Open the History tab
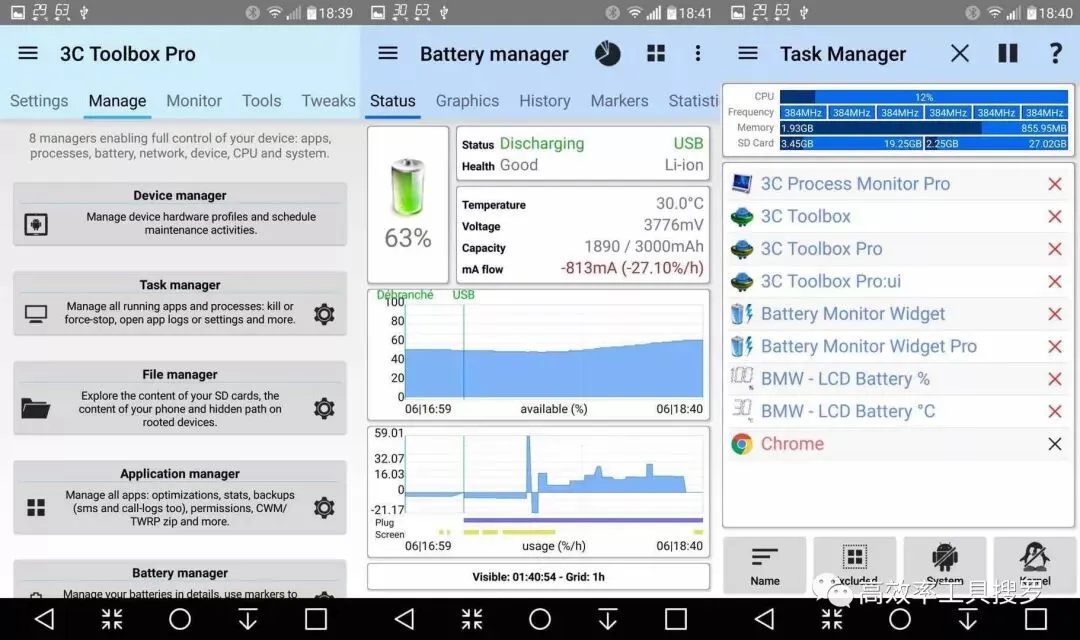1080x640 pixels. (x=545, y=101)
